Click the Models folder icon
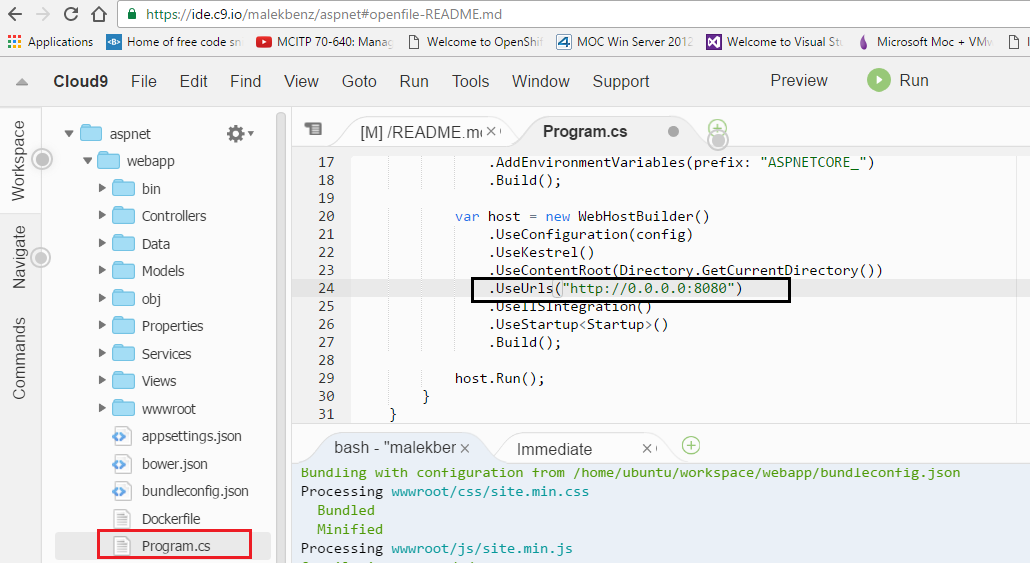This screenshot has height=563, width=1030. click(x=123, y=271)
